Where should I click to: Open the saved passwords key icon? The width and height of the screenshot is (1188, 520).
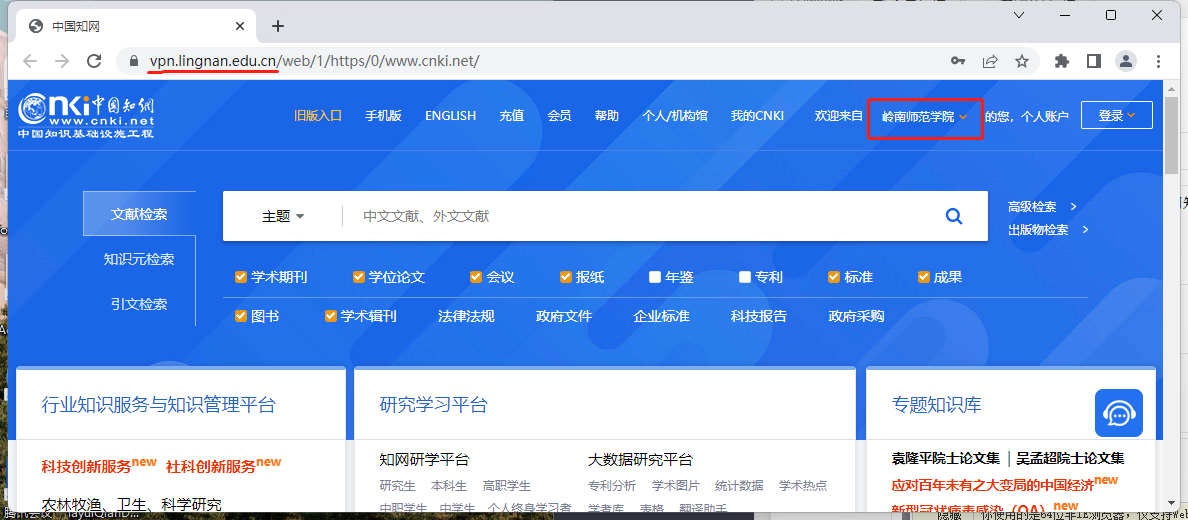pos(958,61)
